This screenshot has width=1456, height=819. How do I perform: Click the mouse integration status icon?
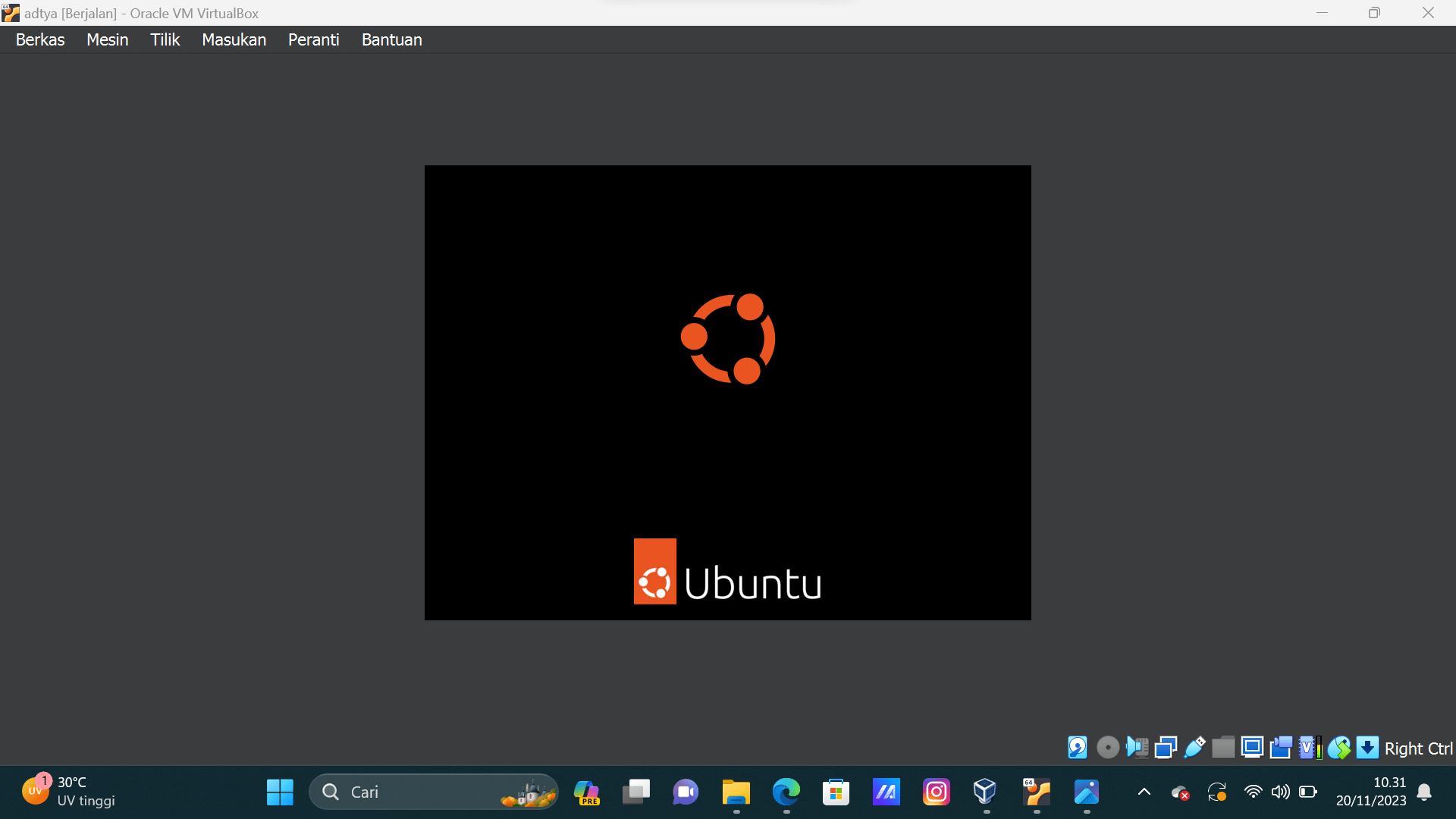coord(1338,748)
